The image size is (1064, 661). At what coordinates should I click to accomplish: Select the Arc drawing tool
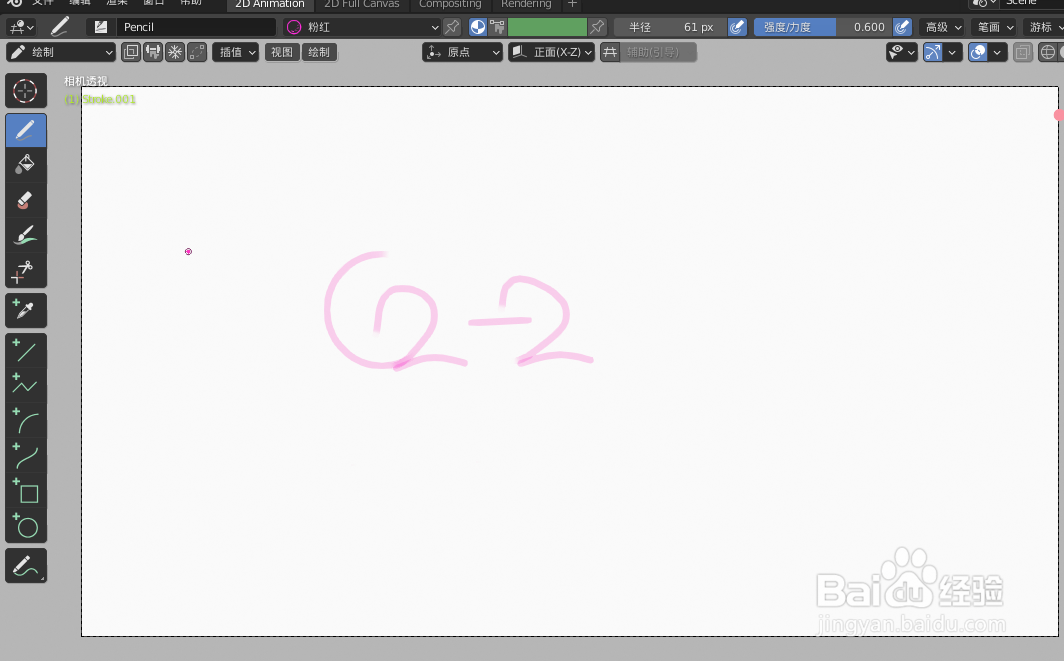click(26, 423)
